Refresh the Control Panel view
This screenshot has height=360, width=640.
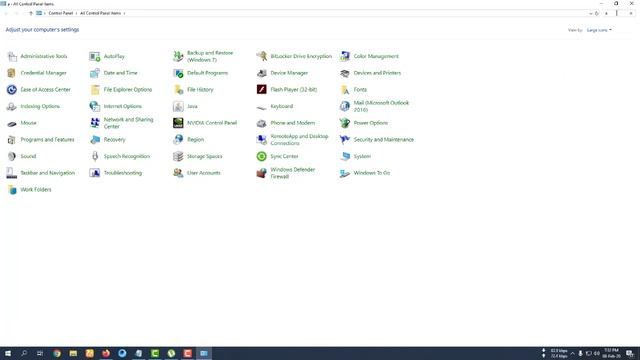[597, 13]
